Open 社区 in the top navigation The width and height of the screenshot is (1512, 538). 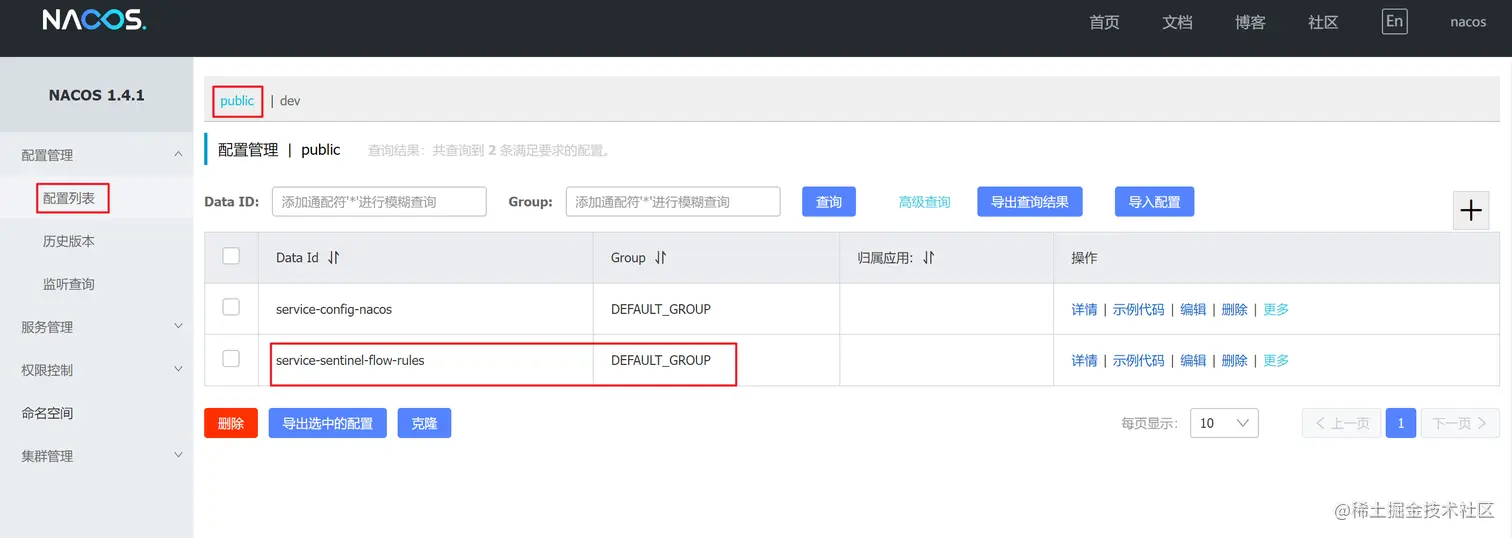point(1323,22)
